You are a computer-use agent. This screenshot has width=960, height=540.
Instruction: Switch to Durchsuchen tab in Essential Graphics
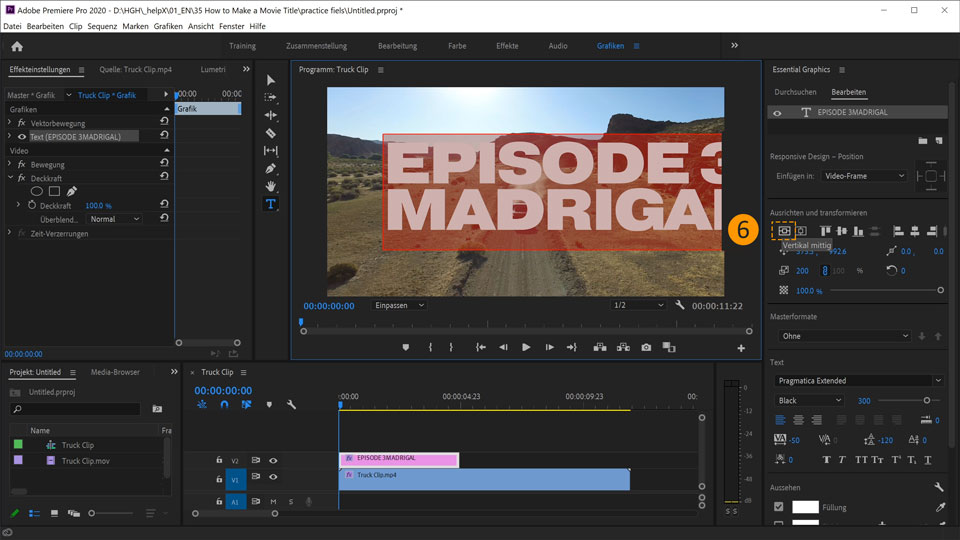(x=795, y=92)
